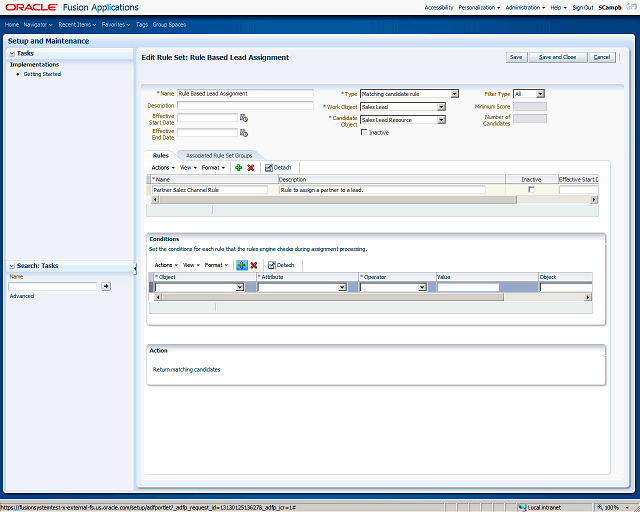640x512 pixels.
Task: Click the Partner Sales Channel Rule name cell
Action: (x=210, y=190)
